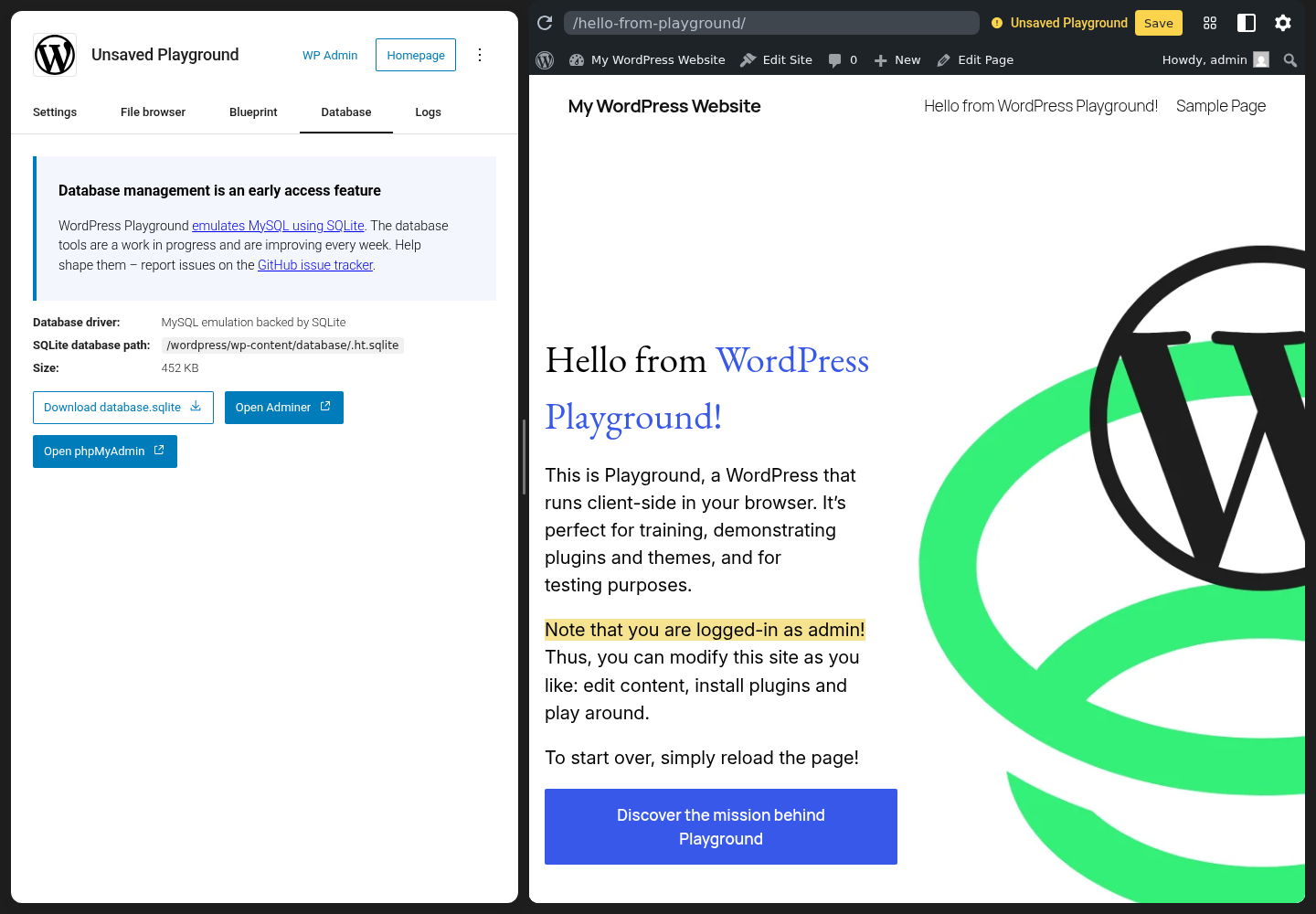Viewport: 1316px width, 914px height.
Task: Click the Edit Site brush icon
Action: [748, 60]
